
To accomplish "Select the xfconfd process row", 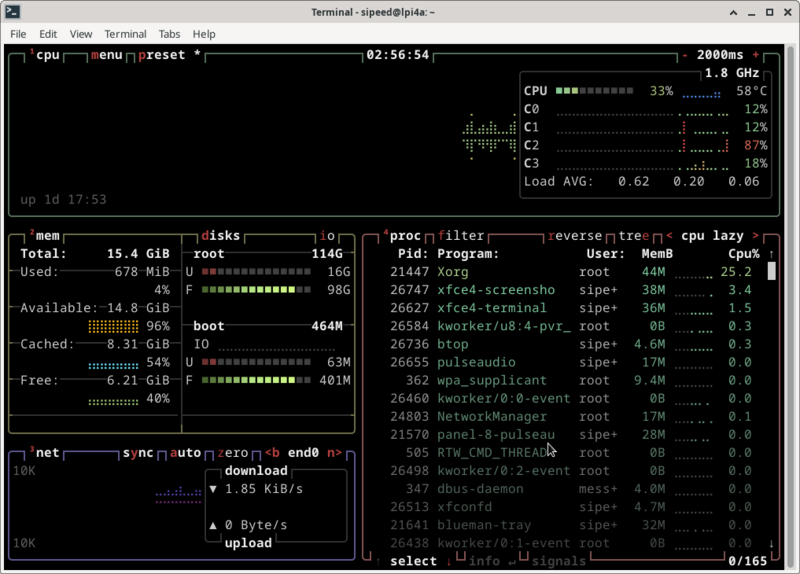I will point(570,507).
